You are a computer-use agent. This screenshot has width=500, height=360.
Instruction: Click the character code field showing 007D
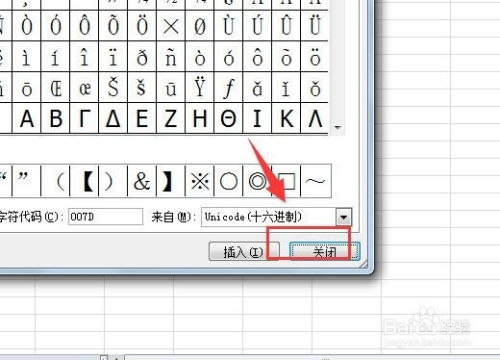[x=106, y=217]
